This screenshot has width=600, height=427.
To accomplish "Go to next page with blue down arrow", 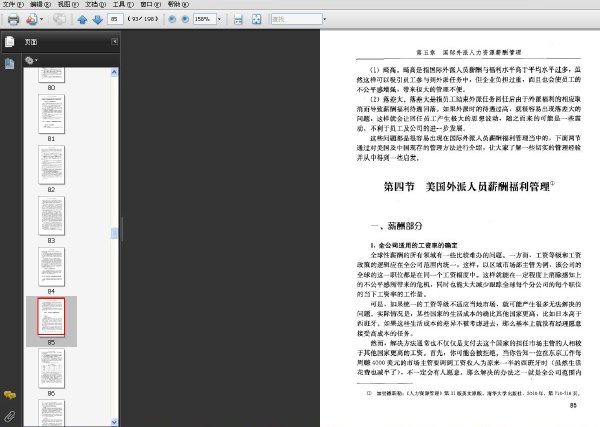I will click(x=98, y=20).
